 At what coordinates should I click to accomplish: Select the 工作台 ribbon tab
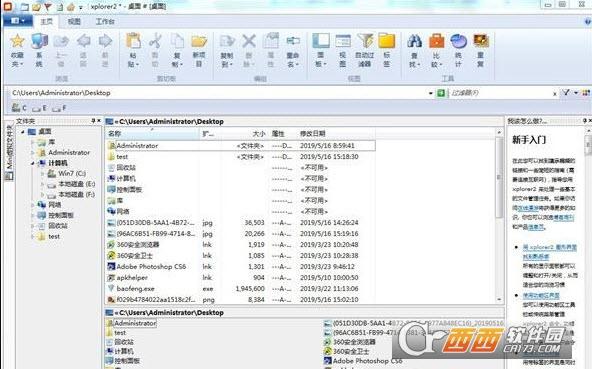pos(105,22)
